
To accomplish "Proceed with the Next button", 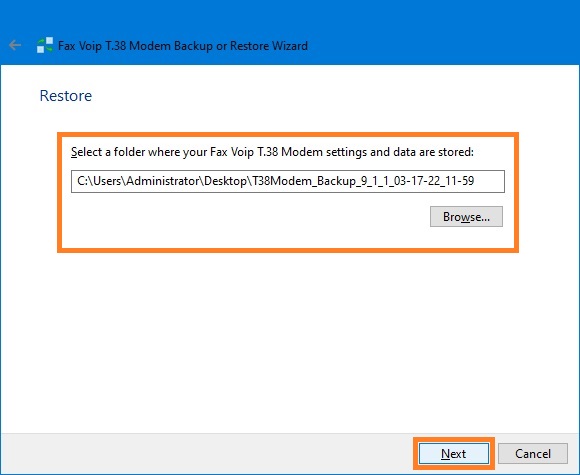I will coord(454,454).
